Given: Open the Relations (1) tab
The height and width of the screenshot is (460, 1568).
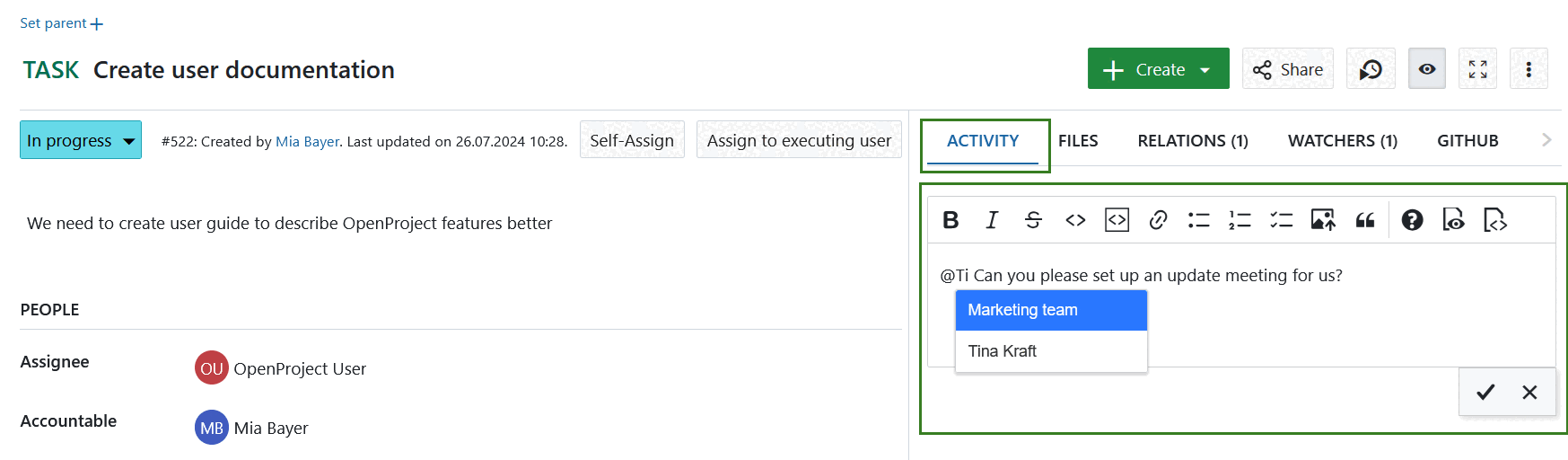Looking at the screenshot, I should (x=1193, y=141).
